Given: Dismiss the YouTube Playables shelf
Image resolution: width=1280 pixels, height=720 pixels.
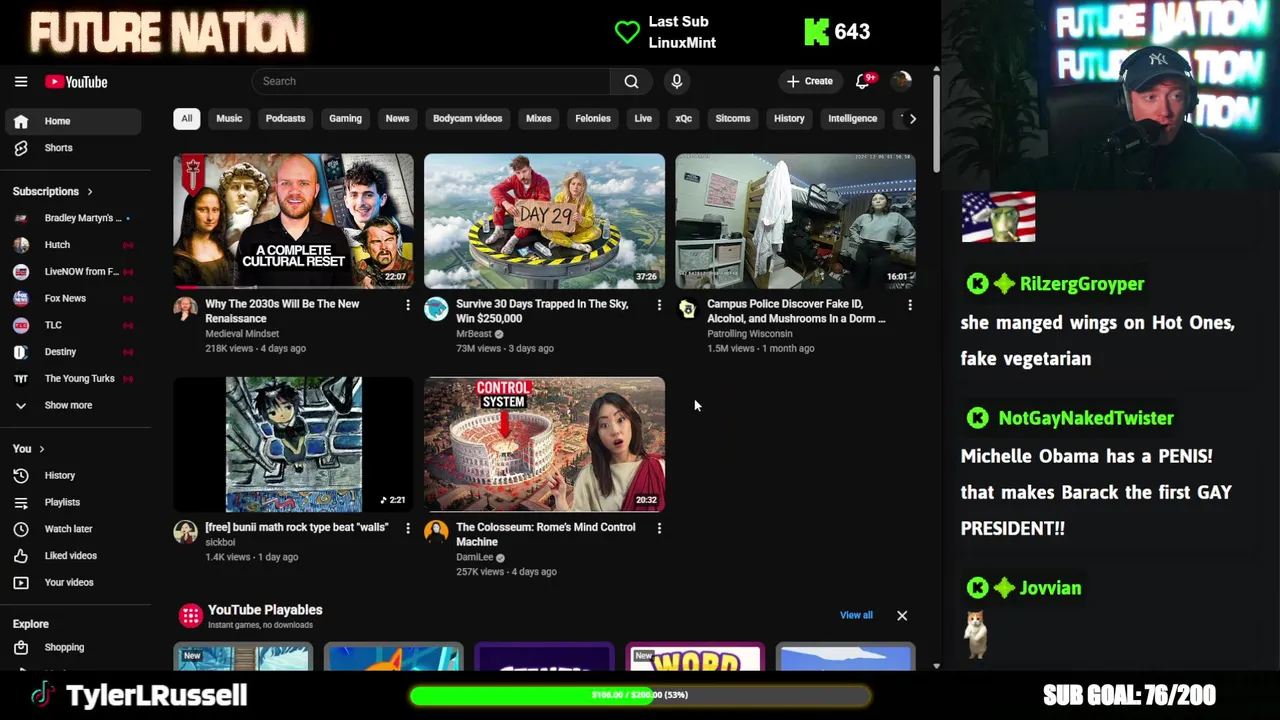Looking at the screenshot, I should [x=902, y=616].
